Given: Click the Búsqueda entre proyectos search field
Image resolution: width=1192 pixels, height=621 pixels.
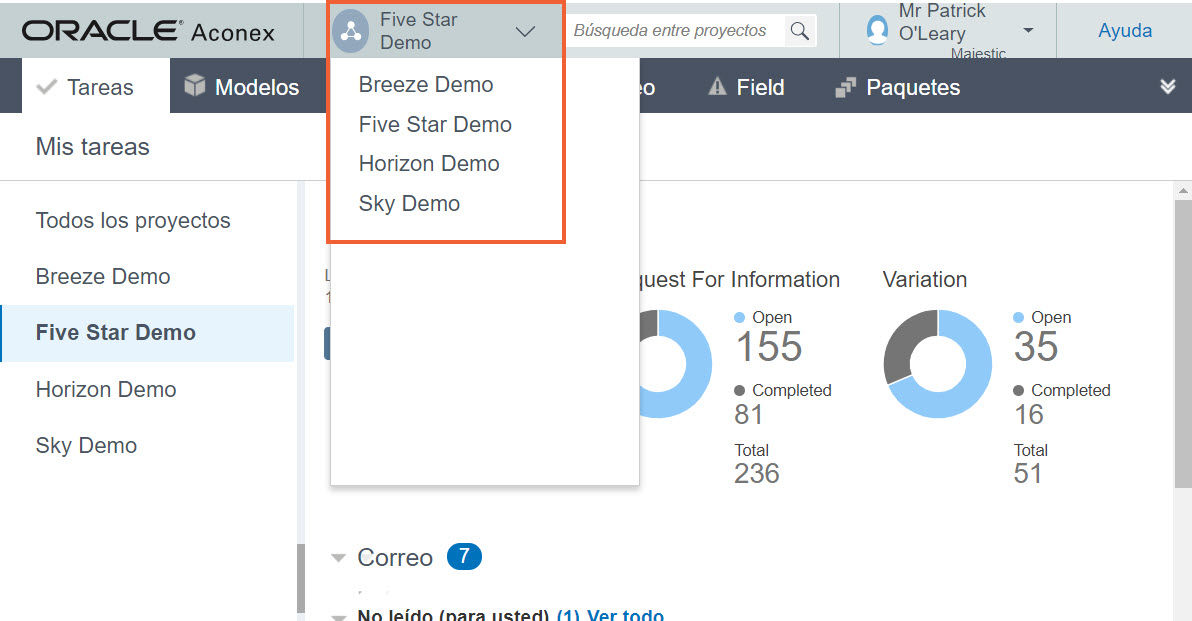Looking at the screenshot, I should pos(674,30).
